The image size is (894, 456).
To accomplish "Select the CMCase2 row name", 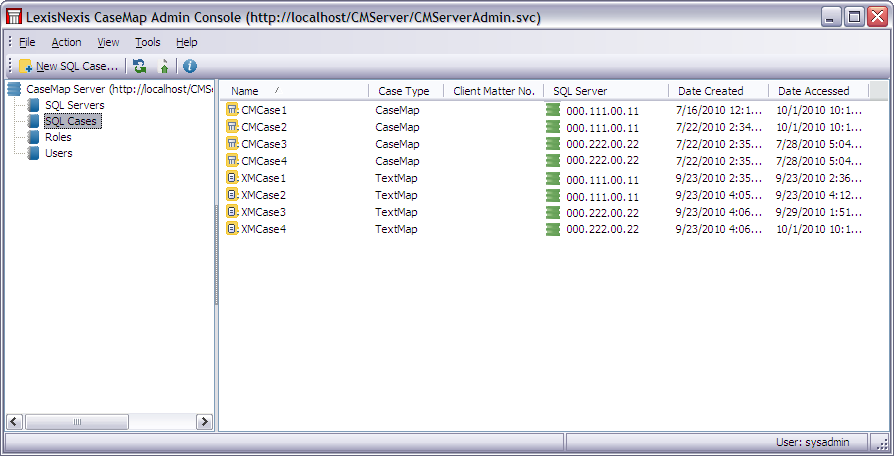I will click(x=264, y=127).
